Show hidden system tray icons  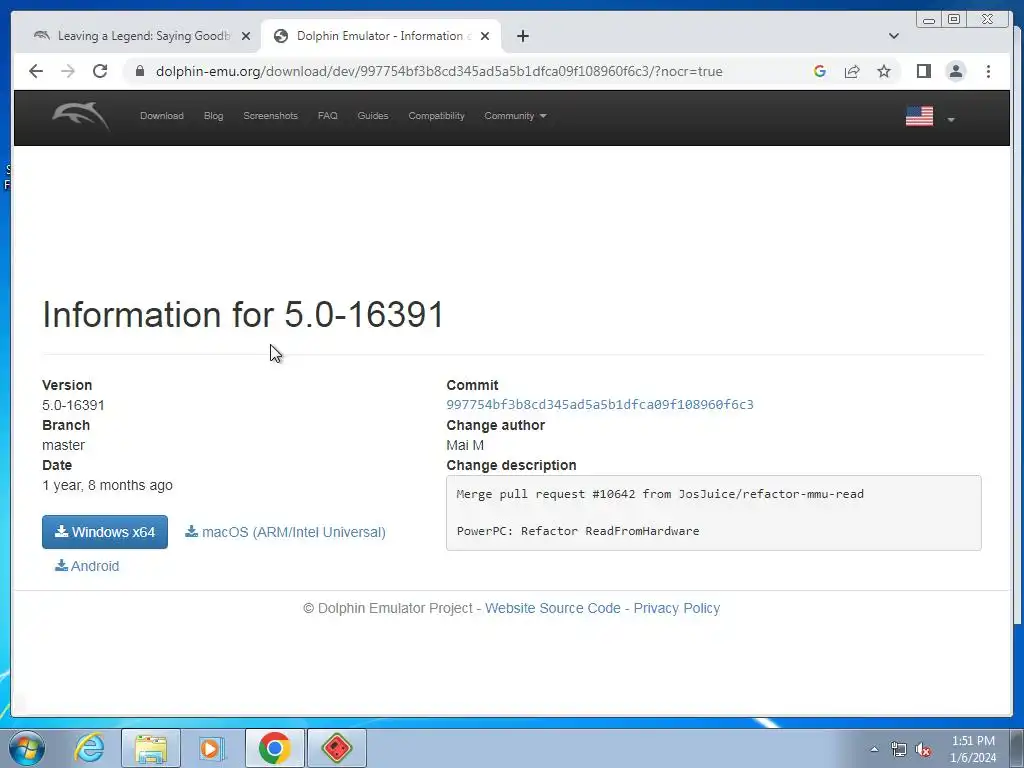point(874,749)
